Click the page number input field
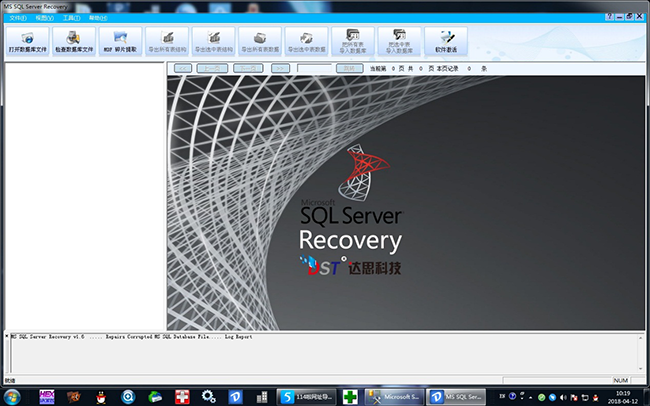 [x=314, y=68]
